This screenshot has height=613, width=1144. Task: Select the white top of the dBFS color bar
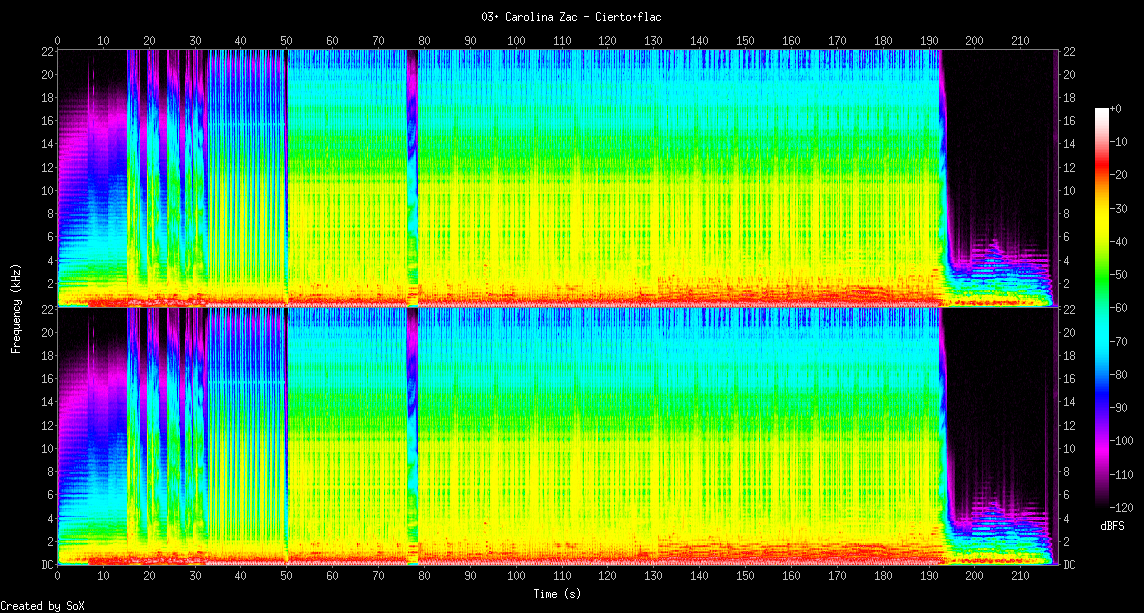pos(1101,111)
